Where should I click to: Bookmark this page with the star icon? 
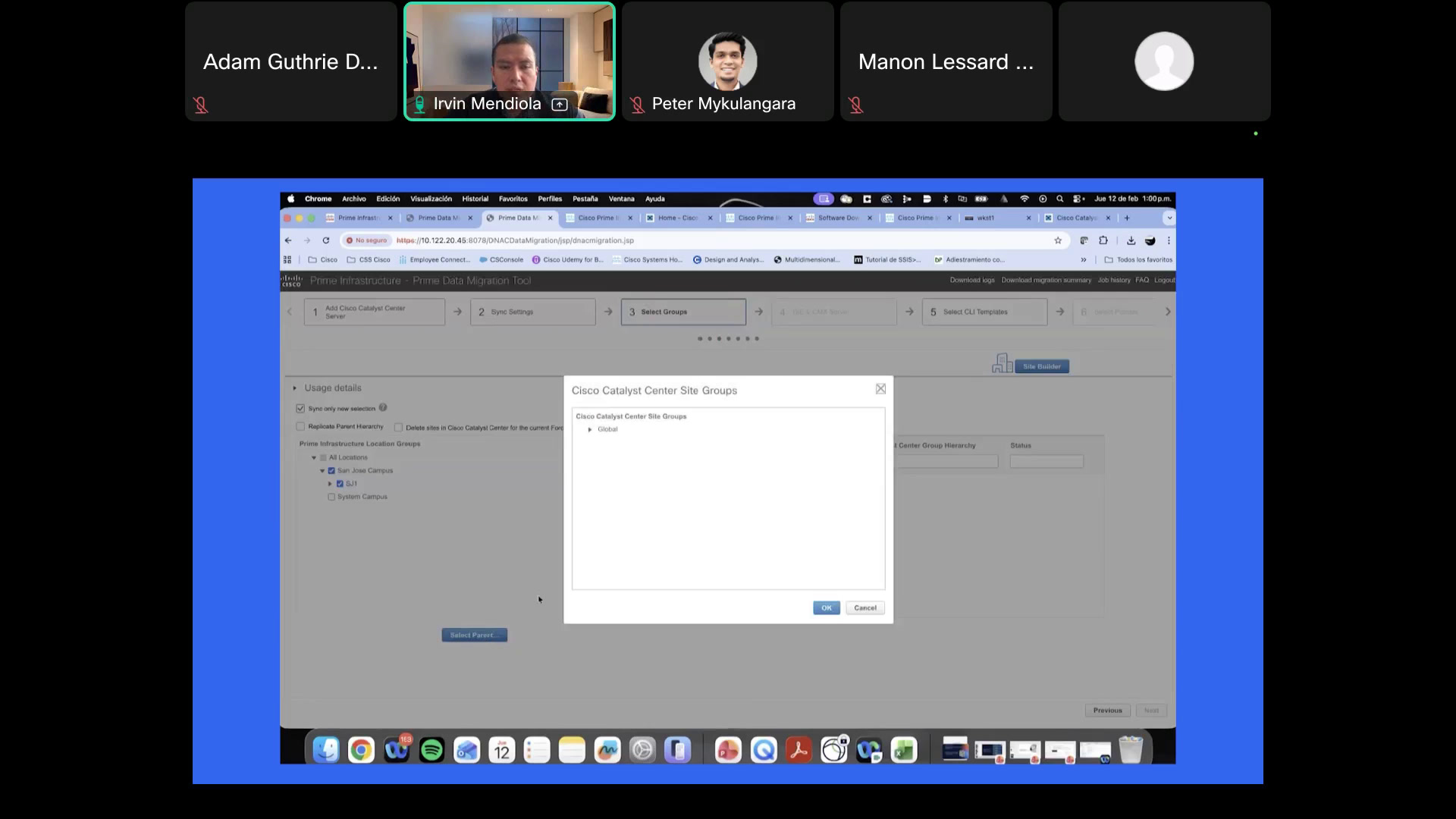click(1058, 240)
